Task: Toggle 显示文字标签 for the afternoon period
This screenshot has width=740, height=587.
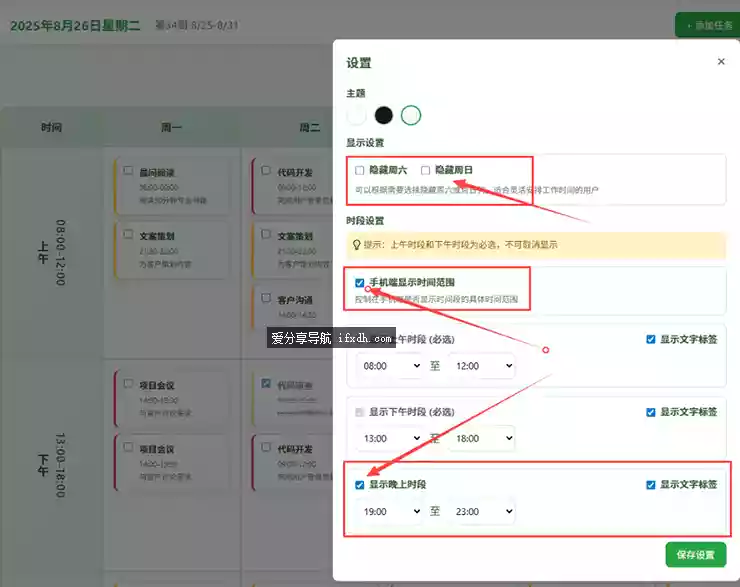Action: coord(650,412)
